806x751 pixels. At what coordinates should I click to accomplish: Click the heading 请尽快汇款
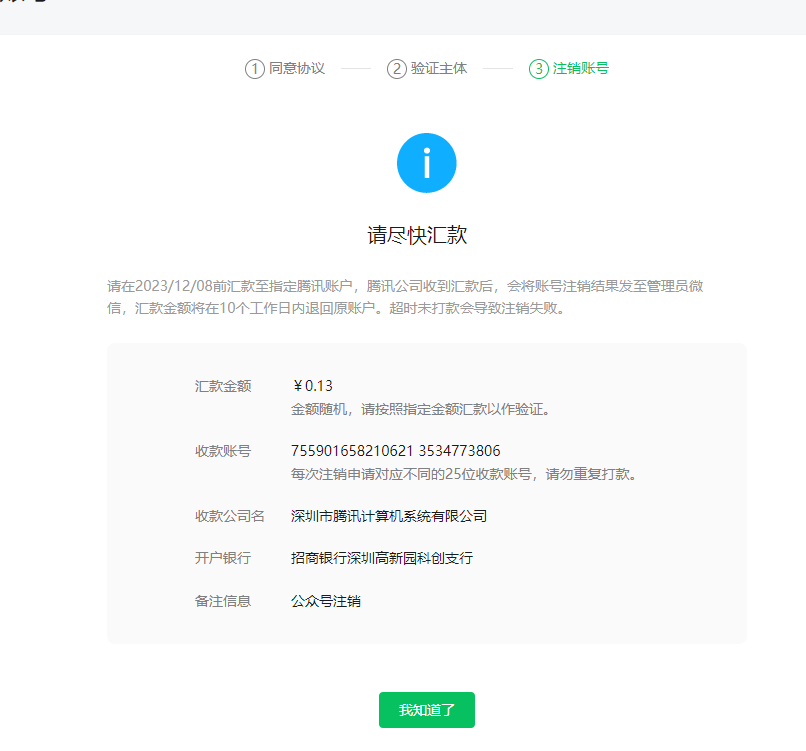click(x=417, y=235)
